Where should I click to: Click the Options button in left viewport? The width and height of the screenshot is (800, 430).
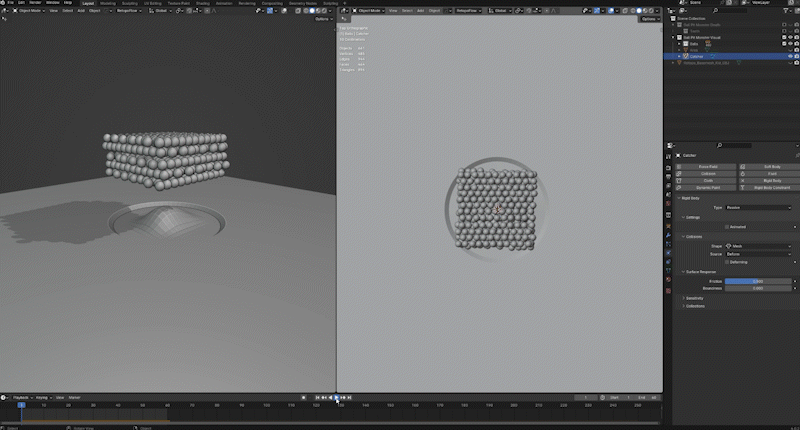323,19
